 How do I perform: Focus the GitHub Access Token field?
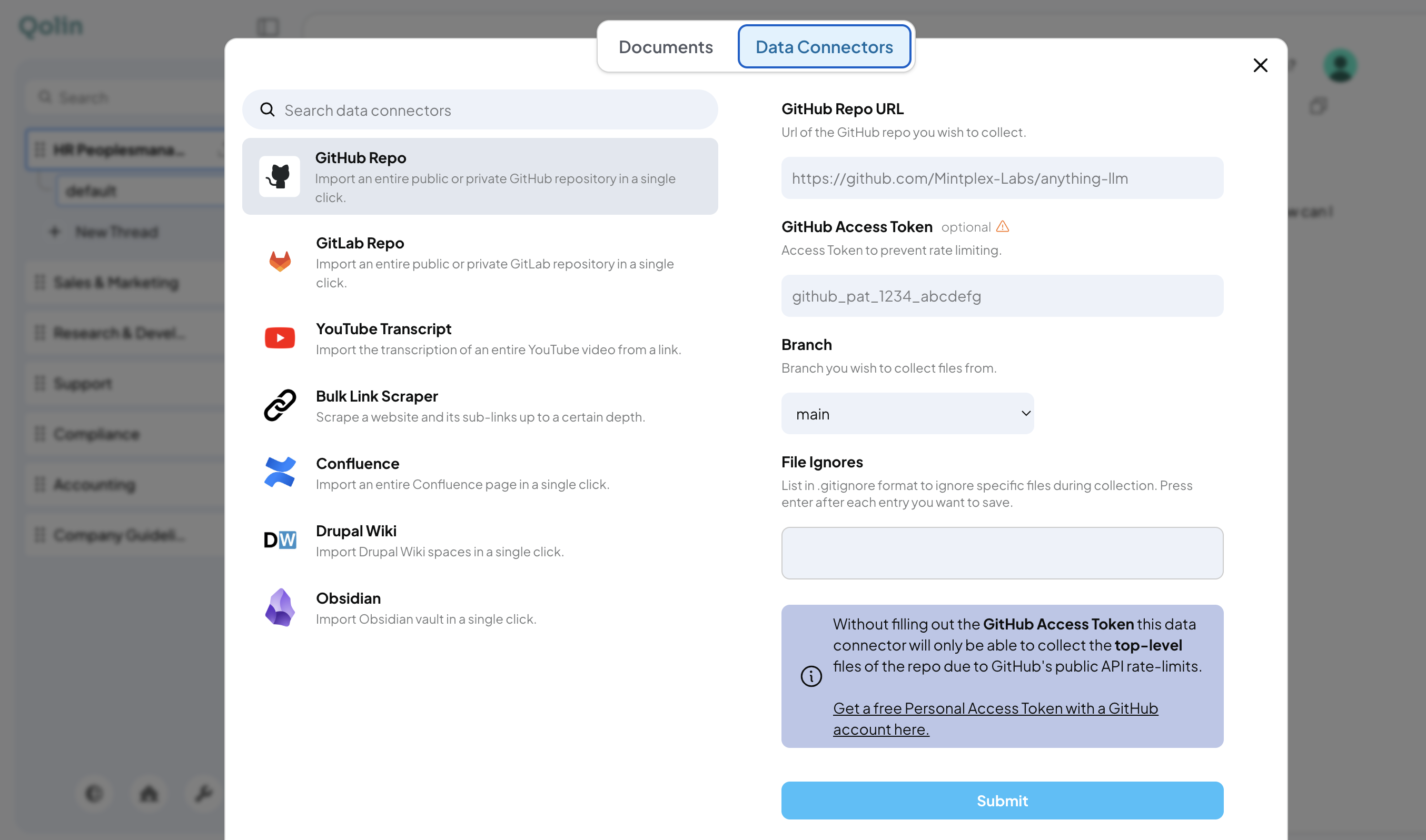tap(1001, 295)
